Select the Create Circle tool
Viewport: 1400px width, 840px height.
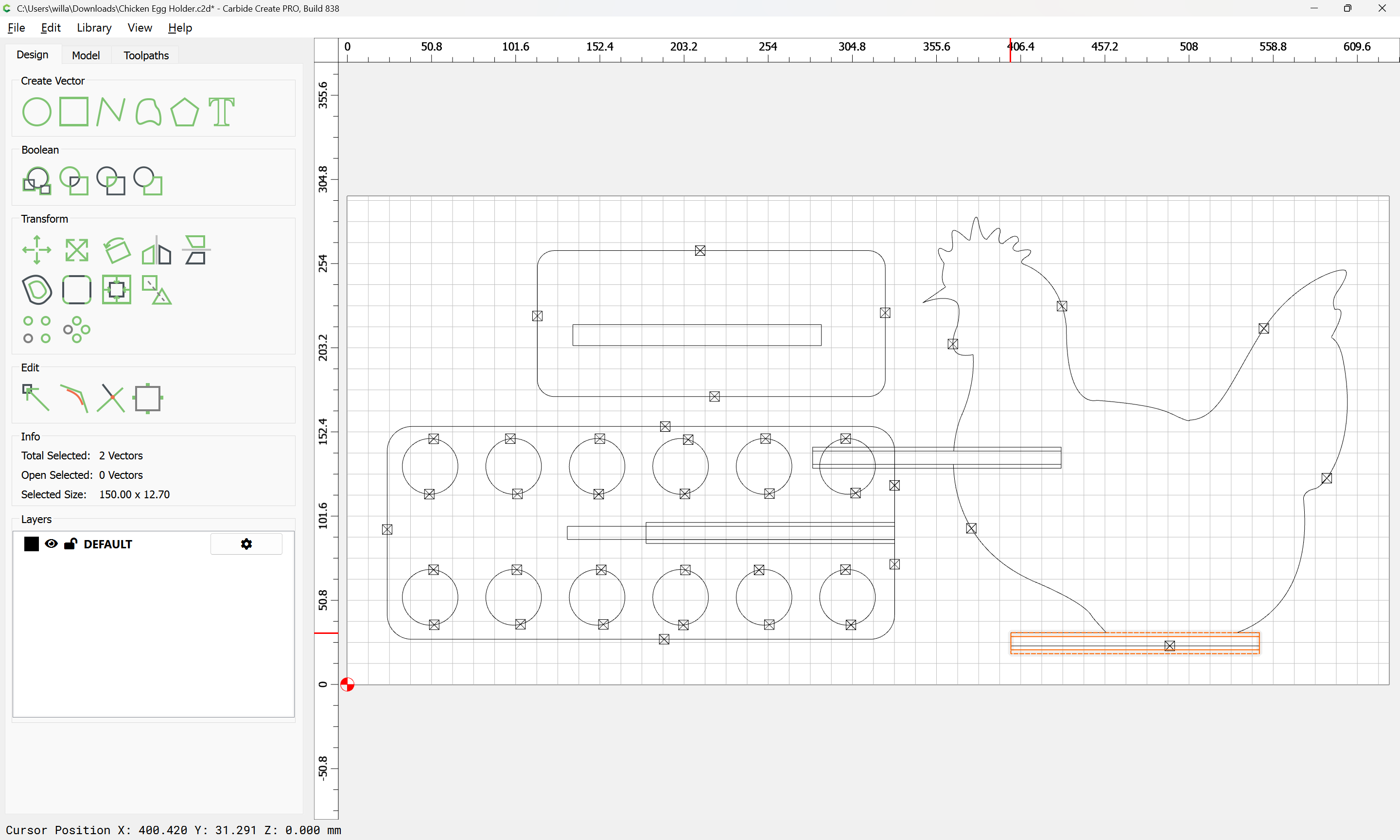[37, 111]
